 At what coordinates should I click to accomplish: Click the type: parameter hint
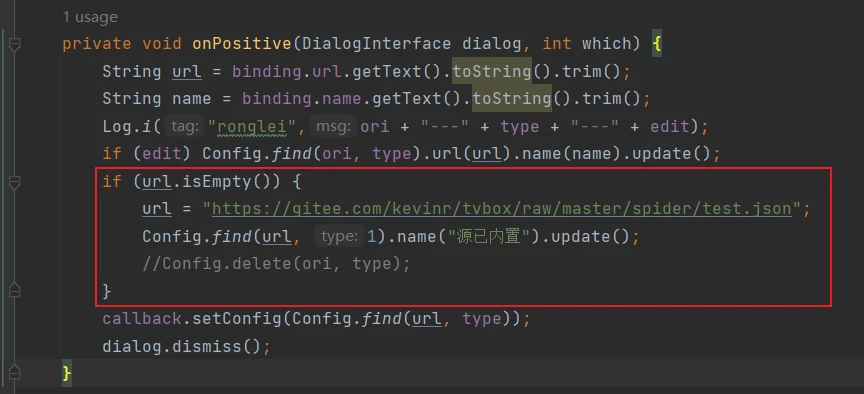[338, 237]
